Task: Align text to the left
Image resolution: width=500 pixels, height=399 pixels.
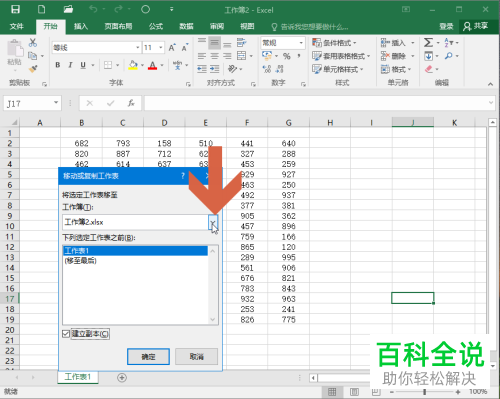Action: 202,56
